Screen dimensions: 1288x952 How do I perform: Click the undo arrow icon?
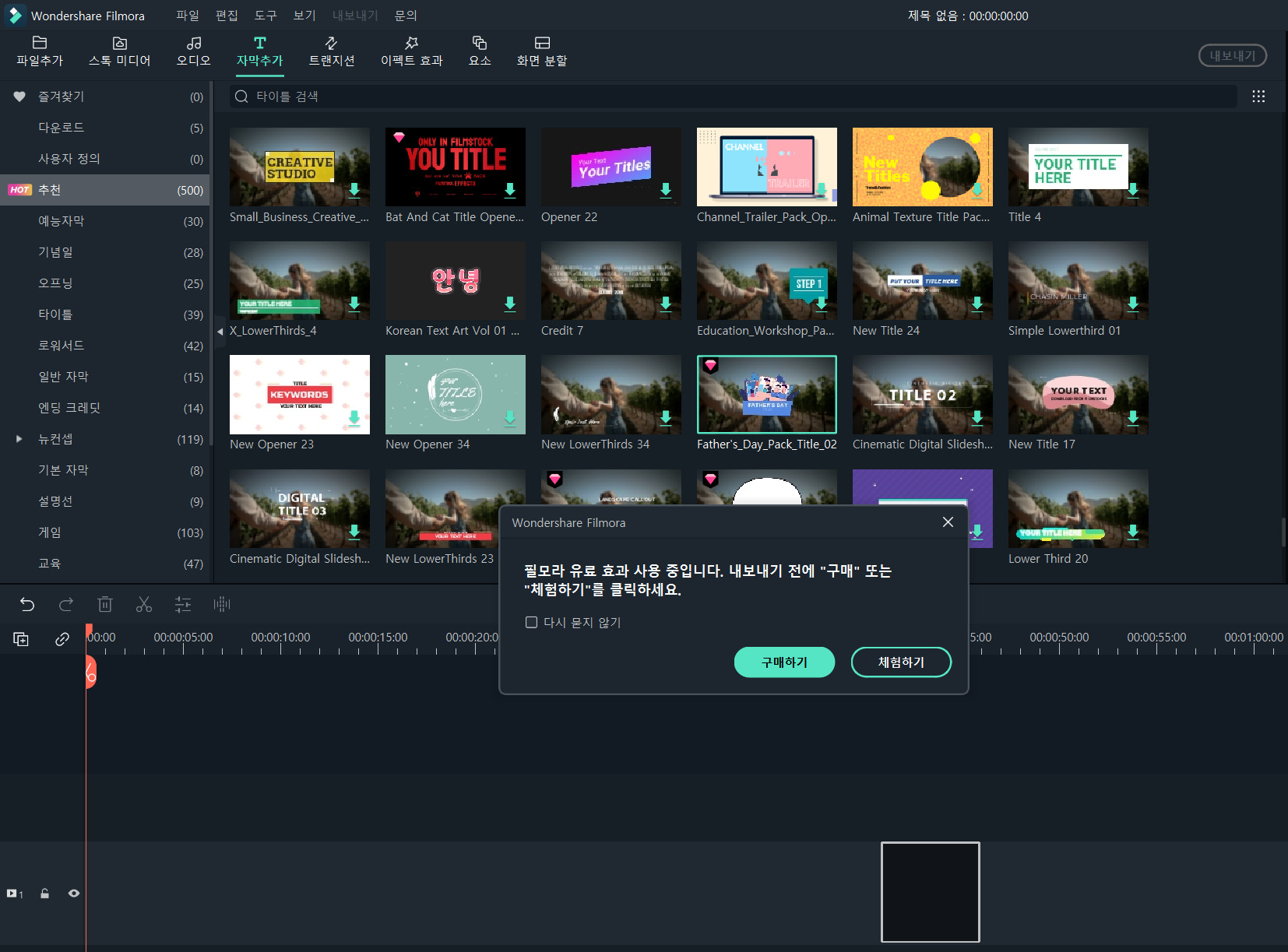click(x=27, y=604)
